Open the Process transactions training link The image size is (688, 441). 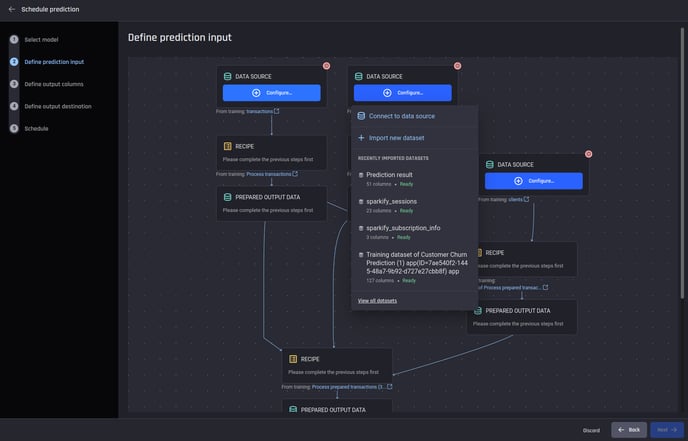pyautogui.click(x=269, y=174)
